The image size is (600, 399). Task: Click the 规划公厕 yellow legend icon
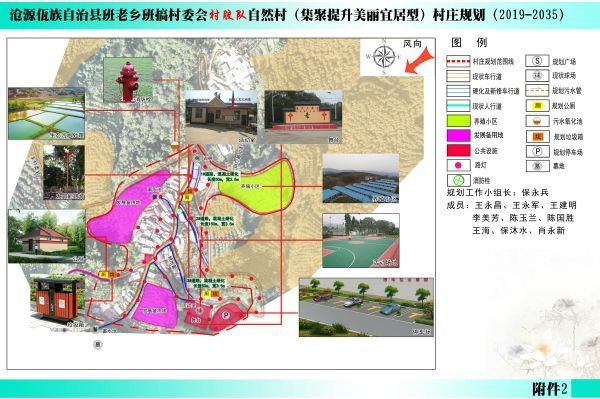[538, 106]
